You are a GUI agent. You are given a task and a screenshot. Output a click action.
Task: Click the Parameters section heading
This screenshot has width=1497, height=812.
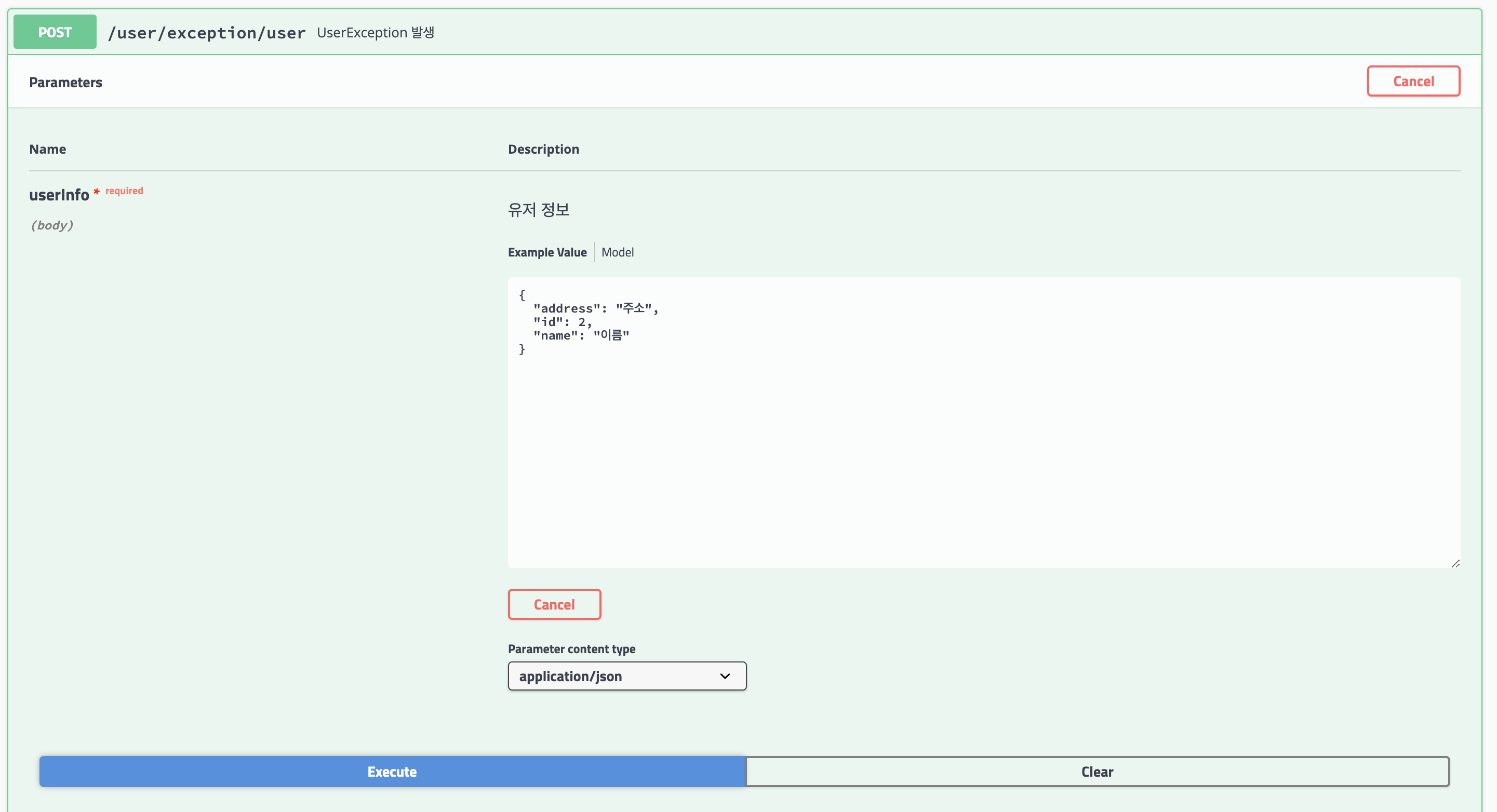[x=65, y=82]
